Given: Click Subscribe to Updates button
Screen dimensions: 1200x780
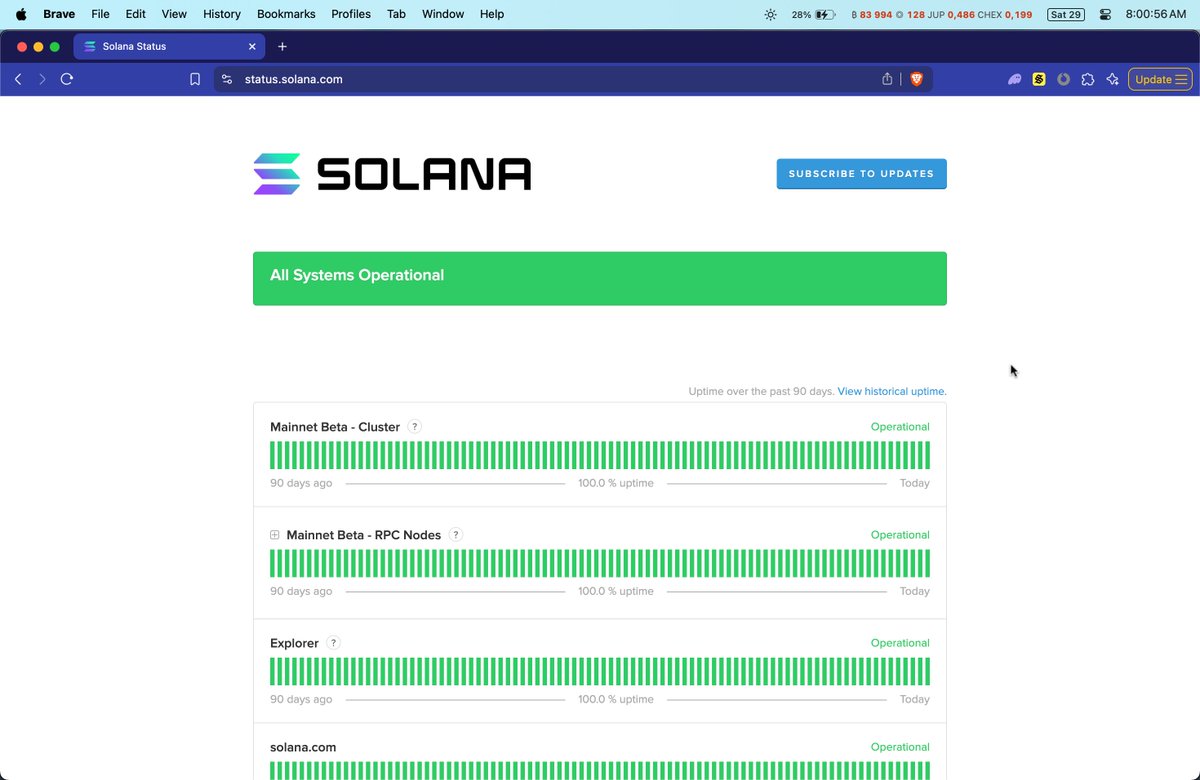Looking at the screenshot, I should 861,173.
